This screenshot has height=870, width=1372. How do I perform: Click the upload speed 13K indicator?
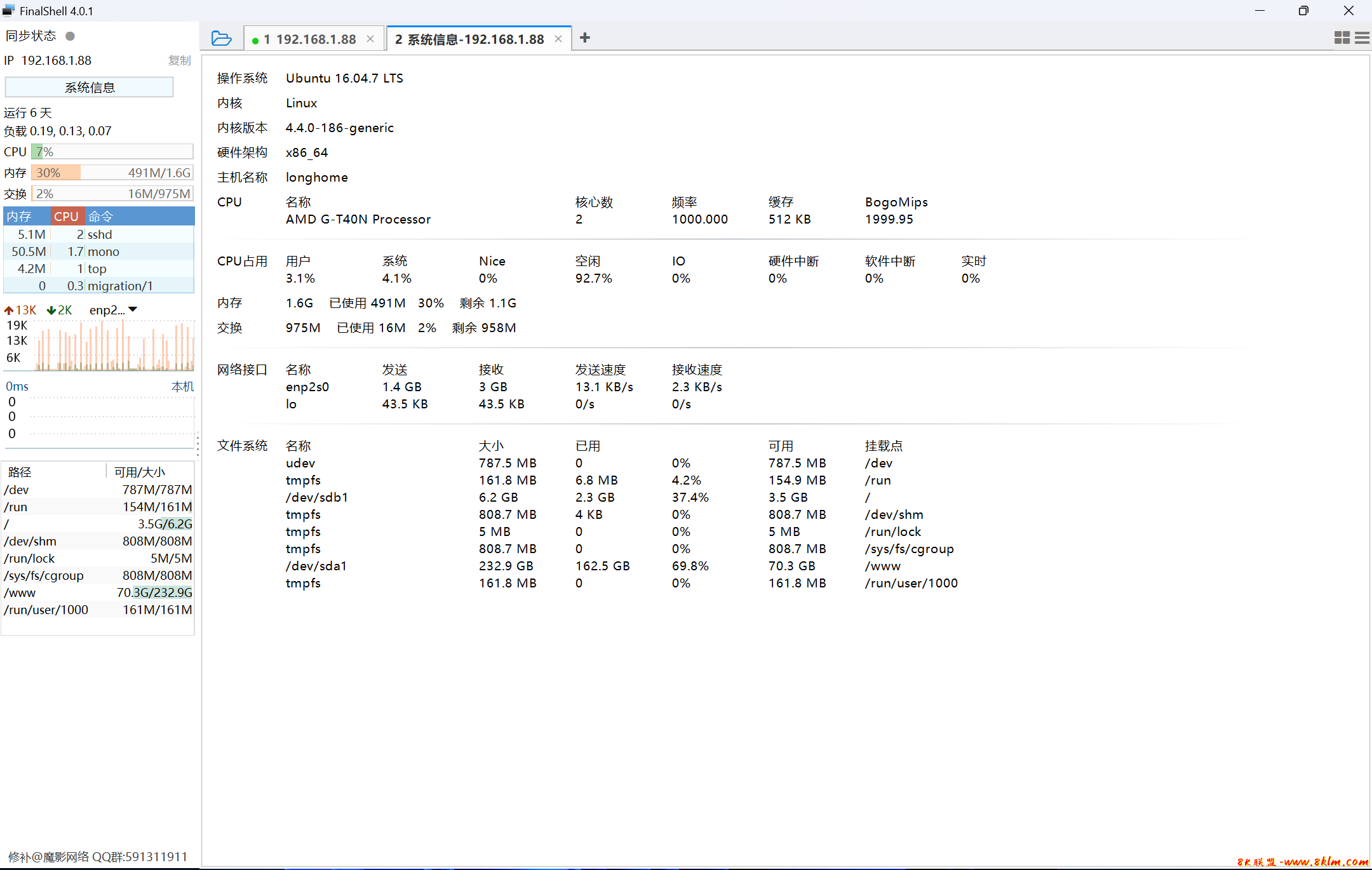click(20, 310)
